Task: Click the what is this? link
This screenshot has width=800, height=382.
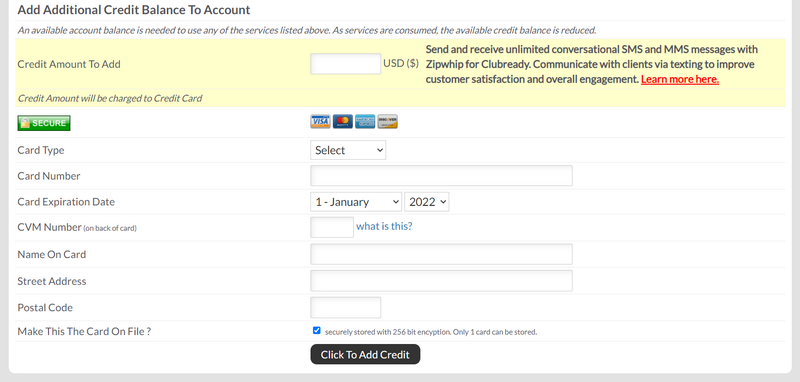Action: pos(384,226)
